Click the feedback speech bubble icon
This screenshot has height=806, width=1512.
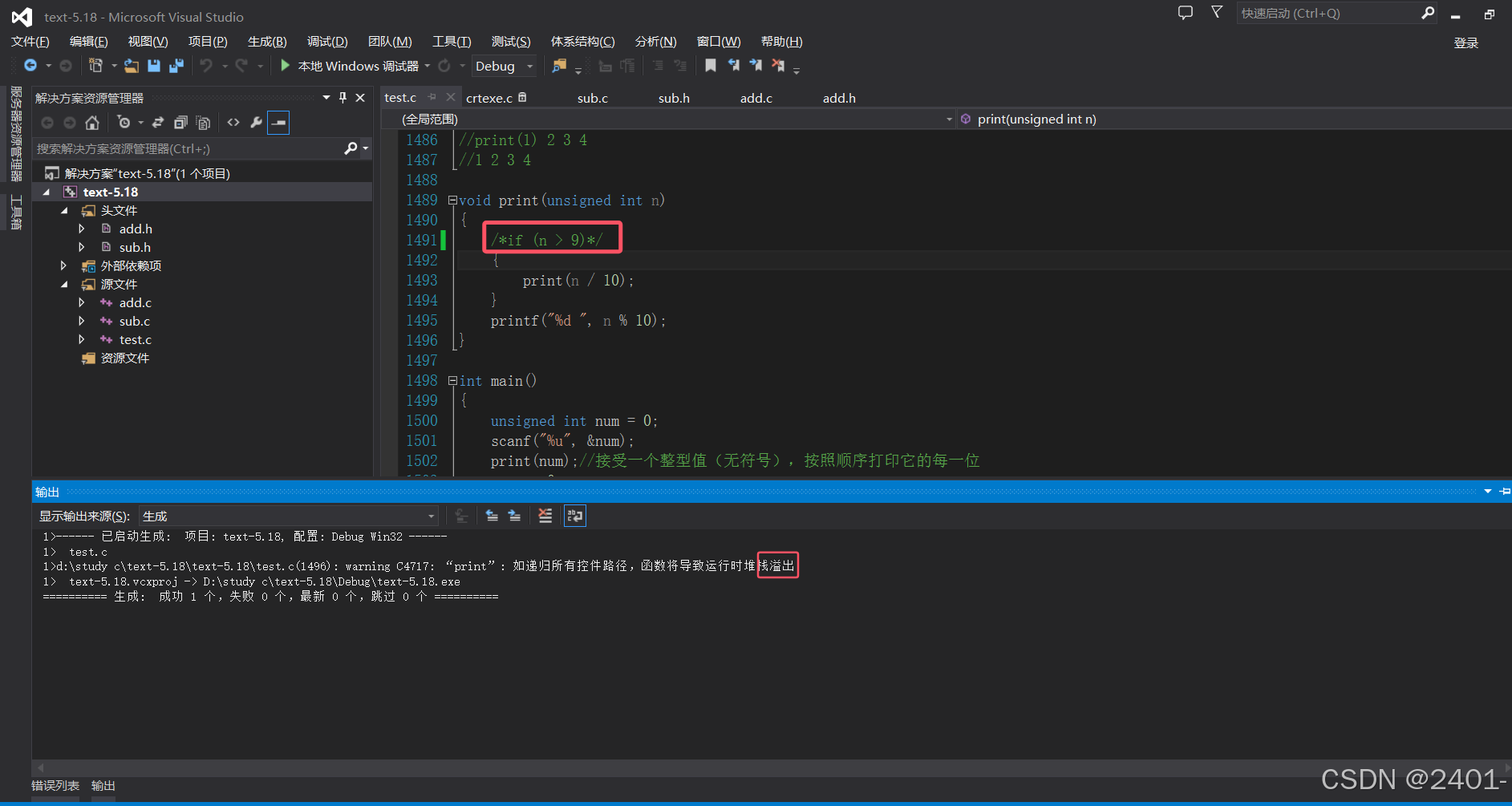coord(1186,13)
